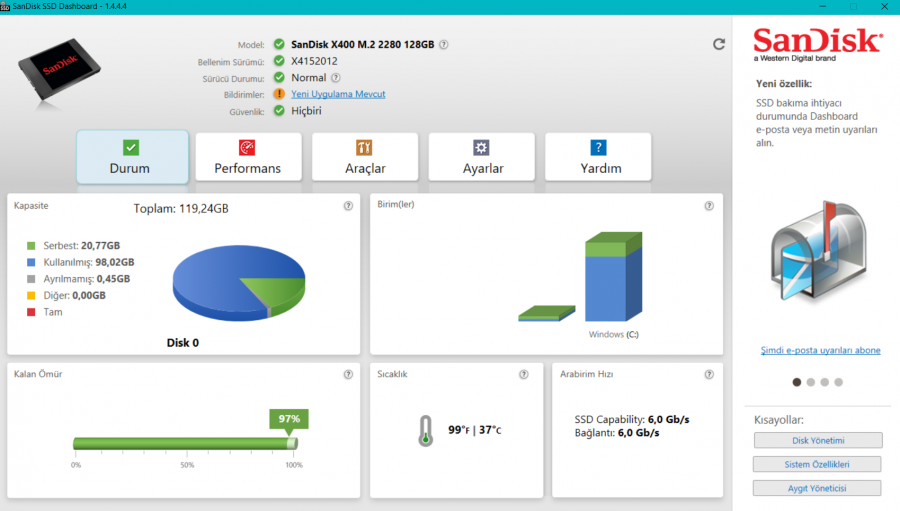
Task: Click green check icon next to Model
Action: [279, 44]
